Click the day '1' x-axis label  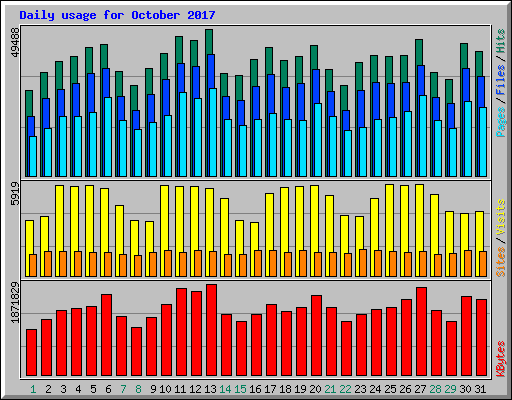tap(33, 389)
